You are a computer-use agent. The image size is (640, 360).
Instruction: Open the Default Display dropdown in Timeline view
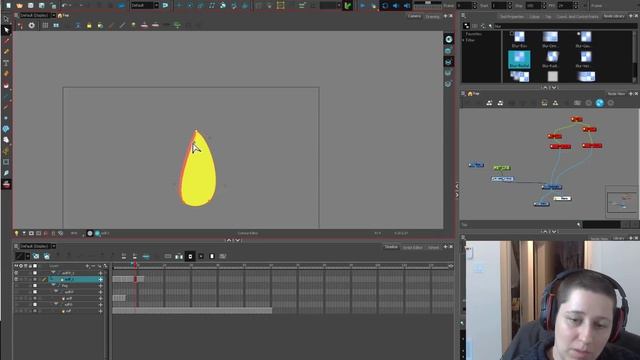tap(53, 246)
